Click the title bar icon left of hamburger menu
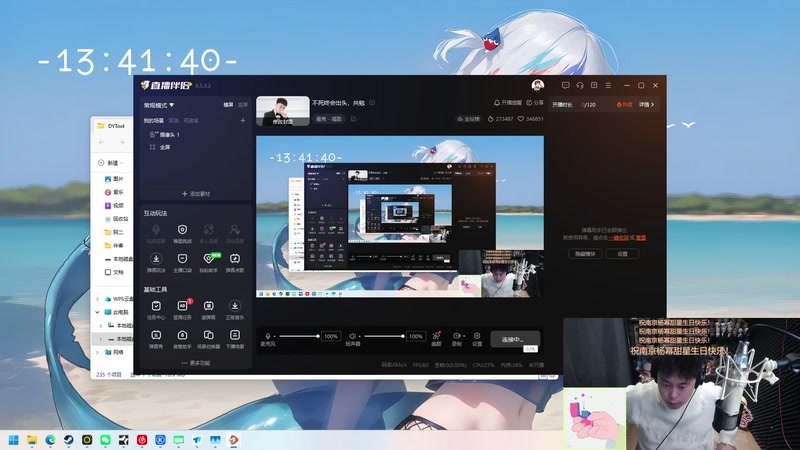 594,85
